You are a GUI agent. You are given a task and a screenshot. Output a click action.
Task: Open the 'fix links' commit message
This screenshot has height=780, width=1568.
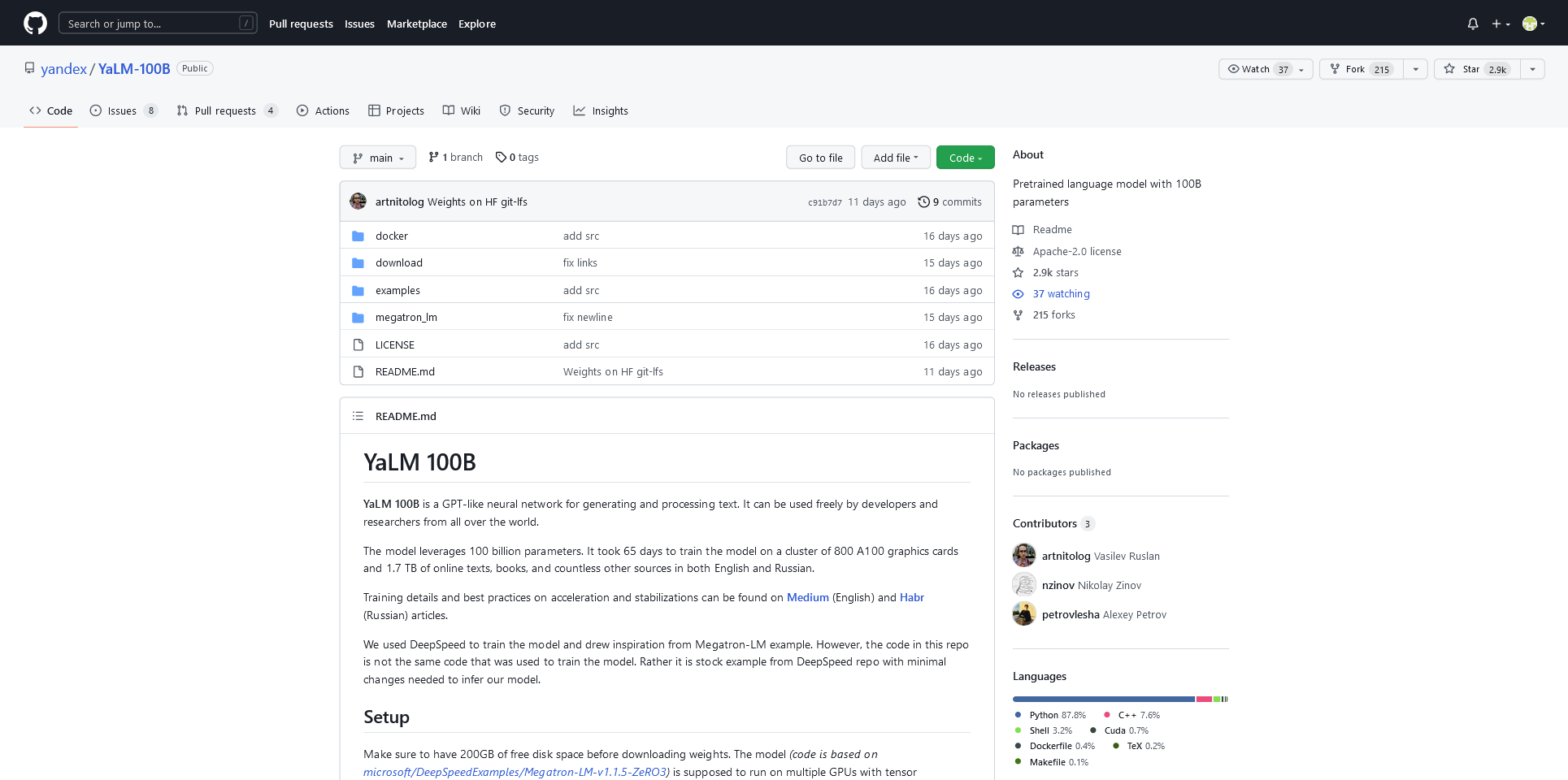(x=580, y=262)
